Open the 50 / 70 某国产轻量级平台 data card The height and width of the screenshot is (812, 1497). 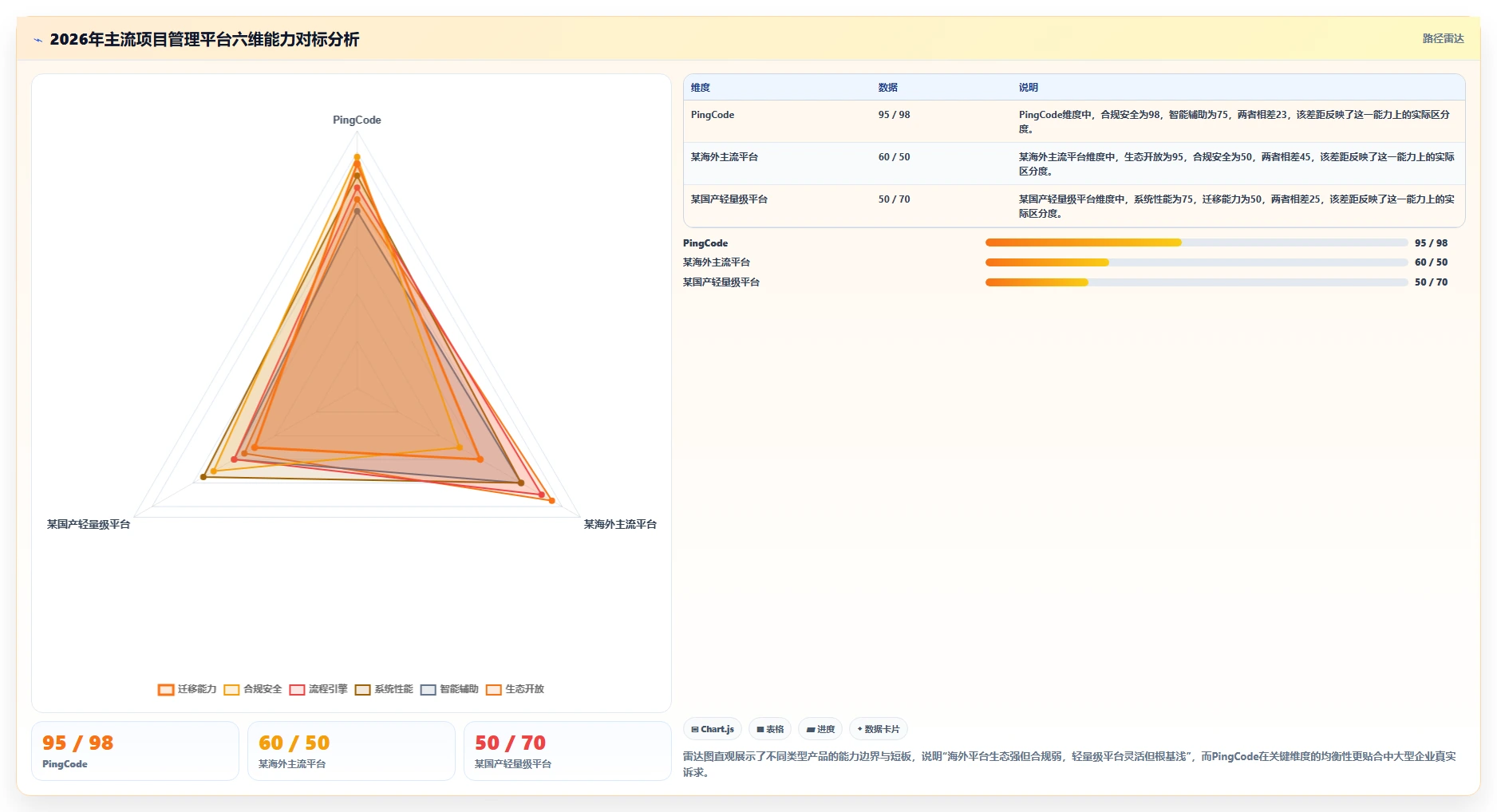pos(567,751)
